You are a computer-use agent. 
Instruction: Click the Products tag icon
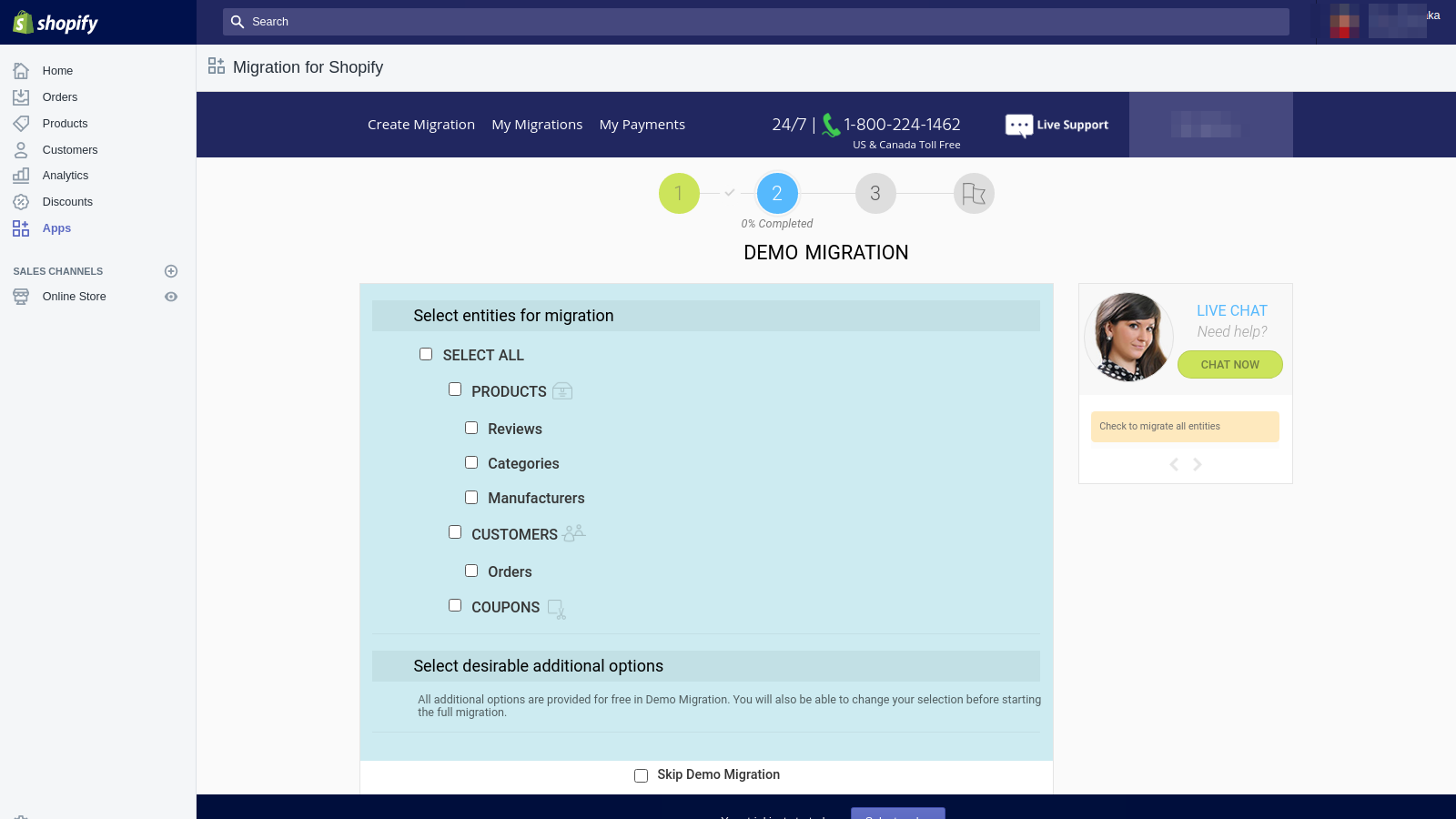(x=21, y=124)
